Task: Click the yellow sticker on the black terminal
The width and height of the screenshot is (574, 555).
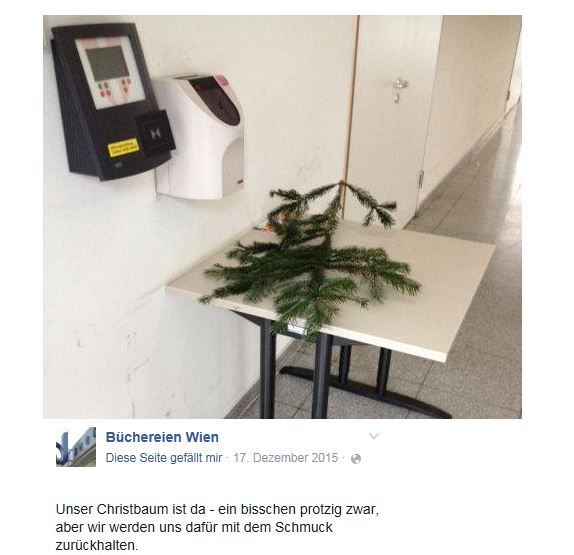Action: (x=123, y=147)
